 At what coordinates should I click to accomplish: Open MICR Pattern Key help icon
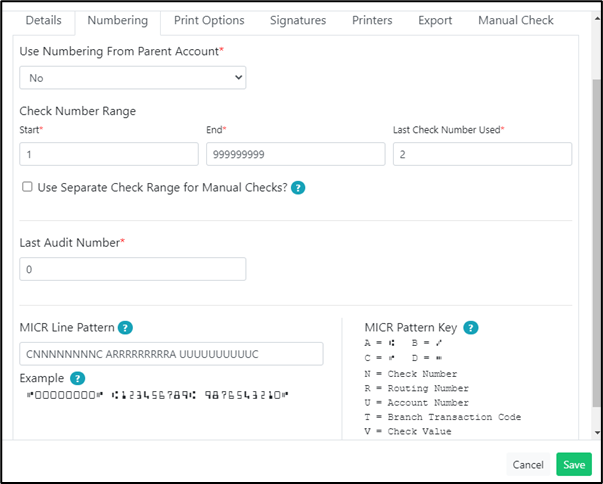pyautogui.click(x=471, y=328)
